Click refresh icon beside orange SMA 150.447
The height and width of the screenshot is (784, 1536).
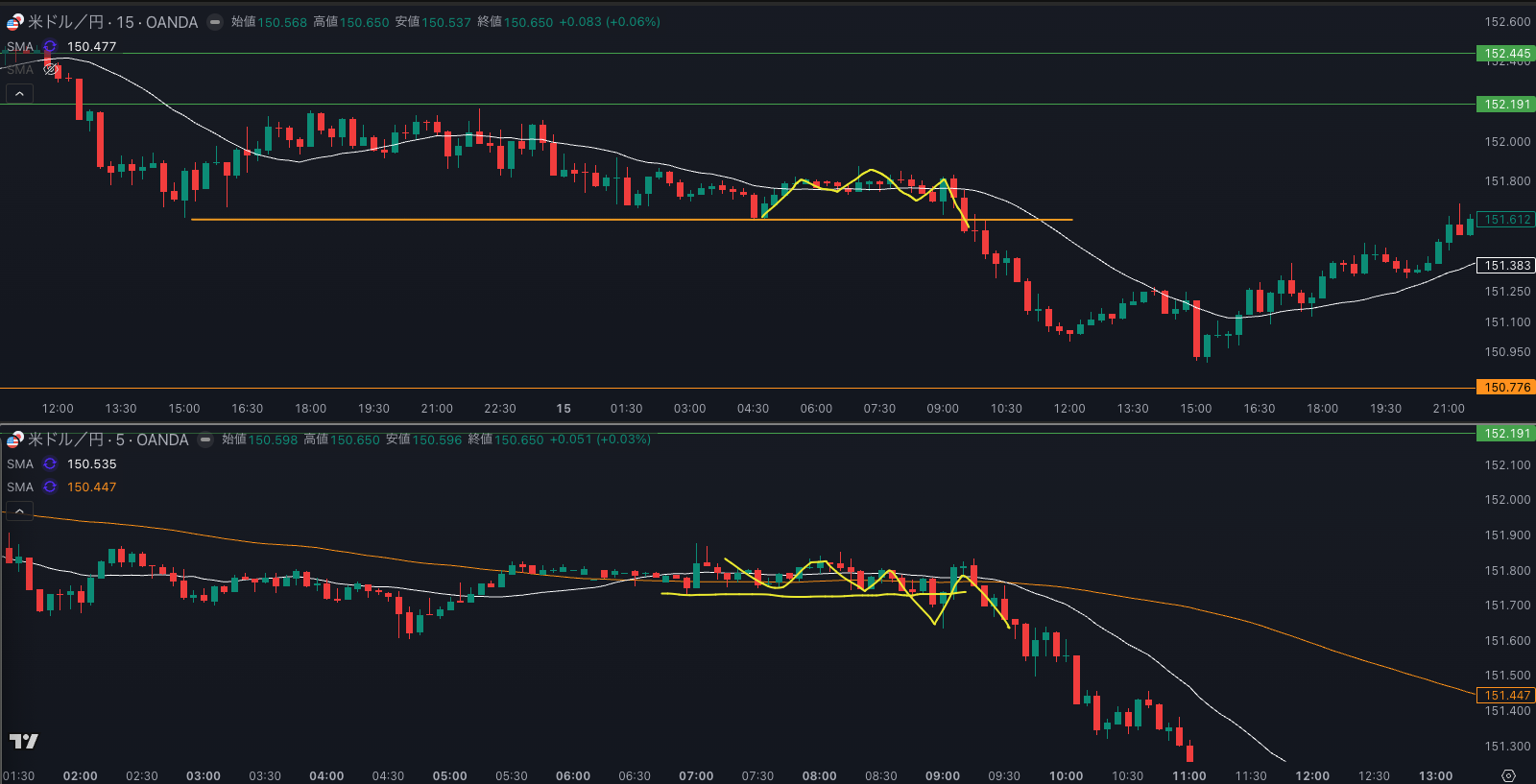click(x=50, y=487)
